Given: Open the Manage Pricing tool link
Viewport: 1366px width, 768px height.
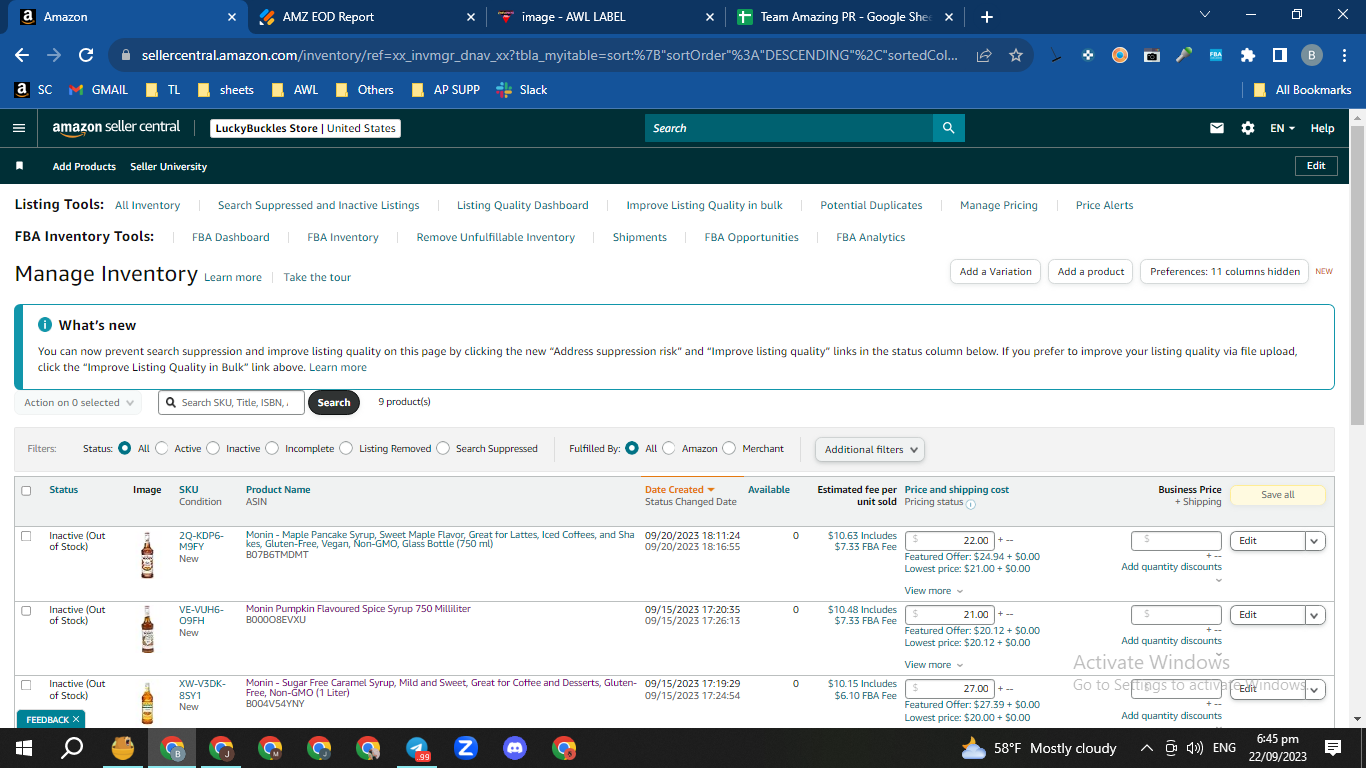Looking at the screenshot, I should [999, 205].
